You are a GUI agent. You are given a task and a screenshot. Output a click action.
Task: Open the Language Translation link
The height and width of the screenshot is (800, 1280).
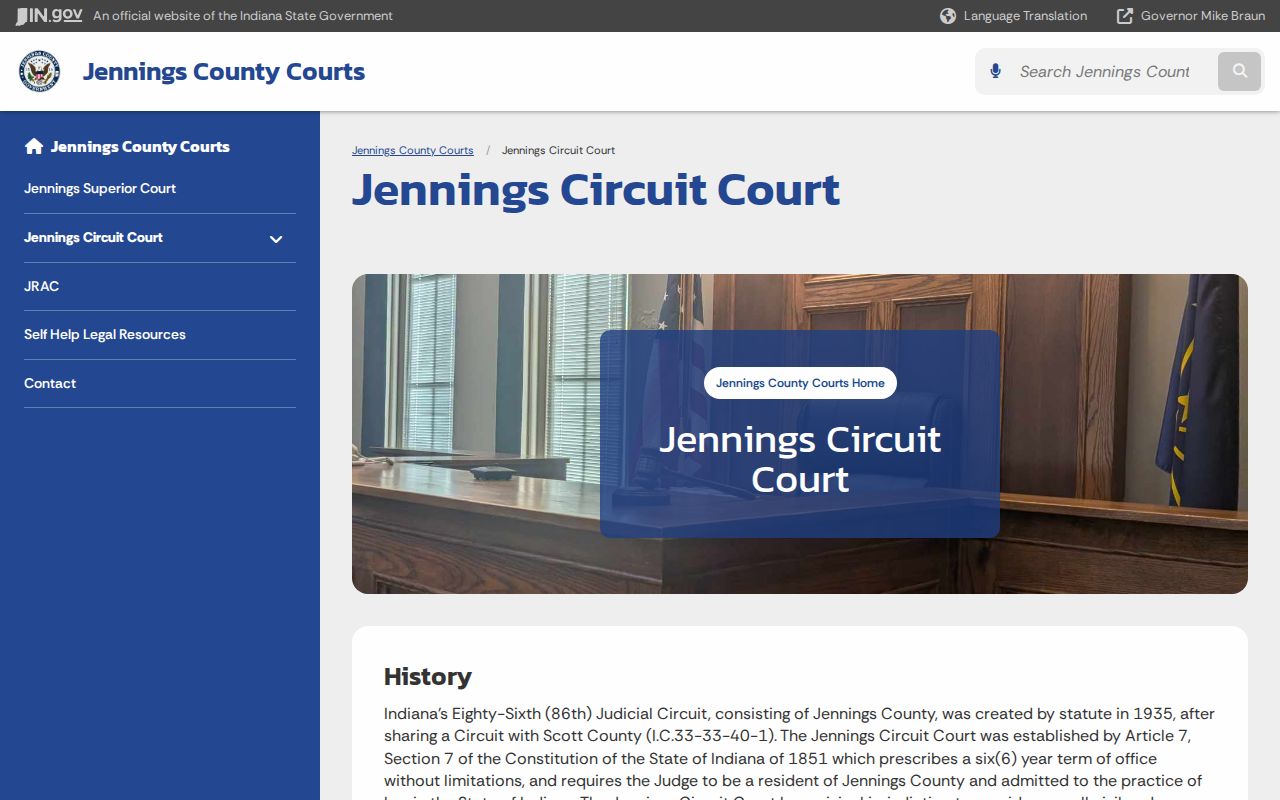pos(1025,16)
